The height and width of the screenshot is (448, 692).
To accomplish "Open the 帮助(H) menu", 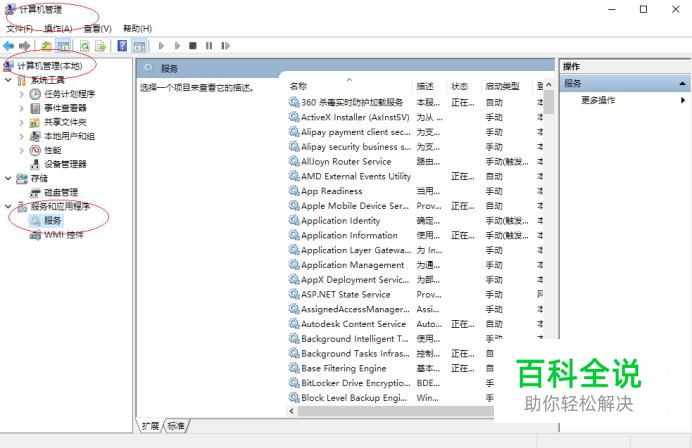I will [137, 29].
